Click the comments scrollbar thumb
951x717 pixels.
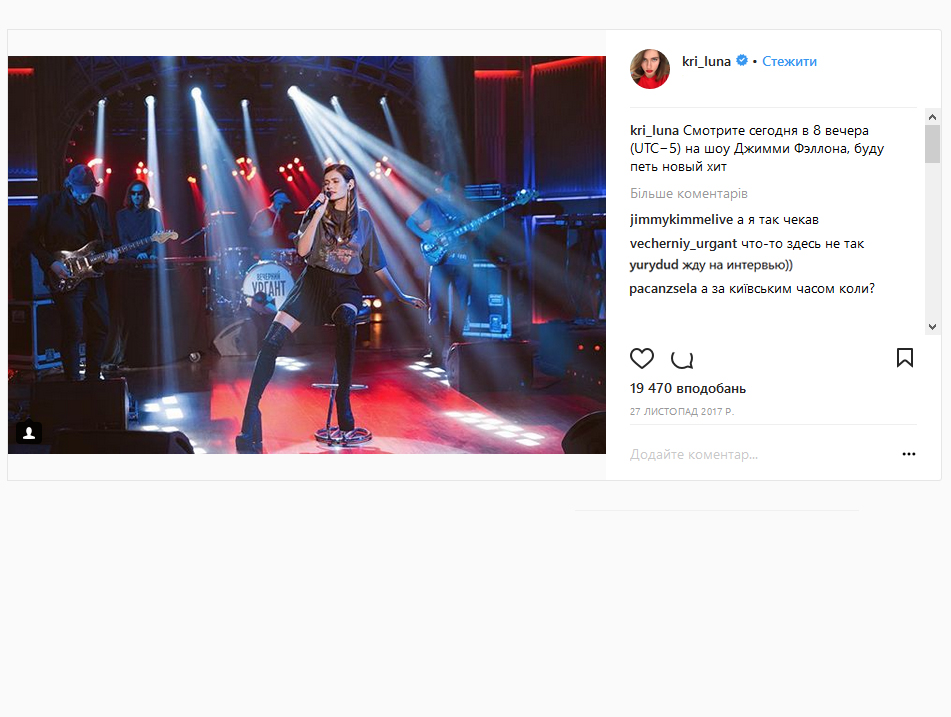pos(932,144)
